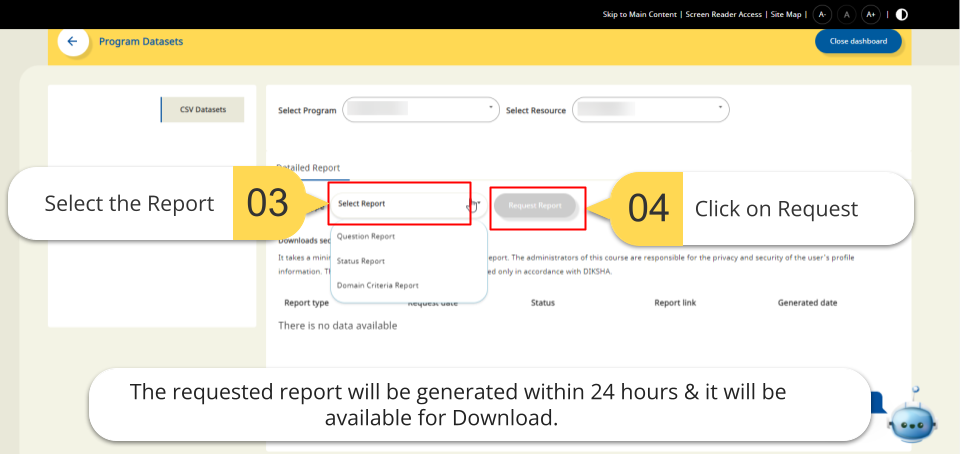Increase font size with A+ icon
This screenshot has width=960, height=454.
pos(870,14)
